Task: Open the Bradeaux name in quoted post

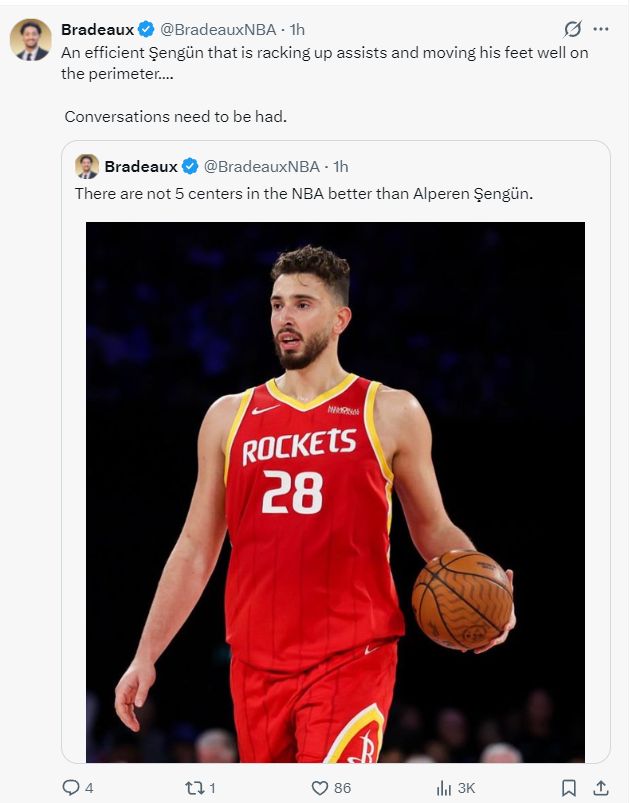Action: pyautogui.click(x=141, y=166)
